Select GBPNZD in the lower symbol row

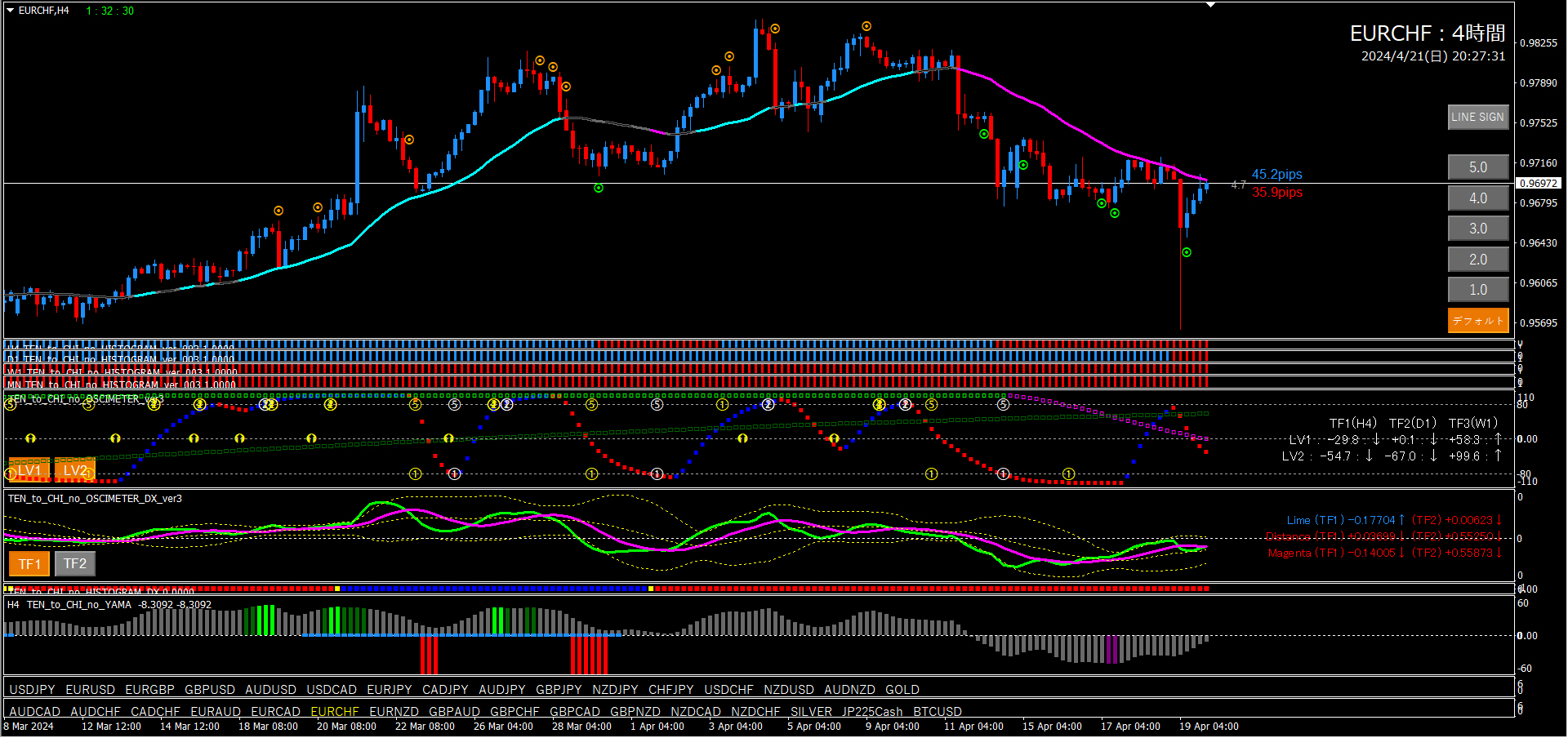click(635, 712)
